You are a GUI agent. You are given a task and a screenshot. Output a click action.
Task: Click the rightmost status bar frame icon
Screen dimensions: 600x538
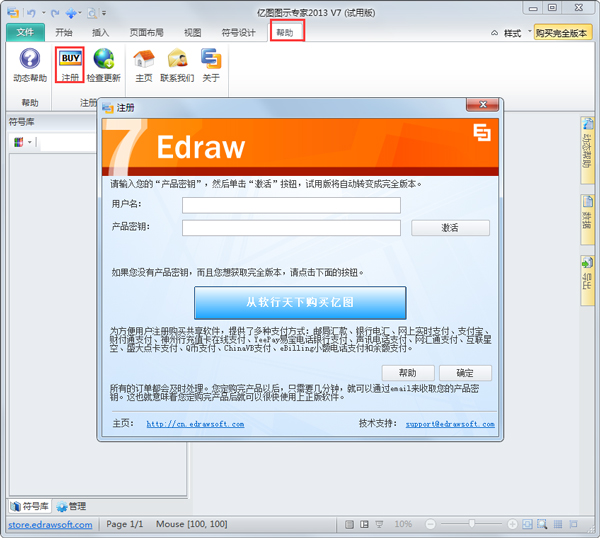[573, 524]
